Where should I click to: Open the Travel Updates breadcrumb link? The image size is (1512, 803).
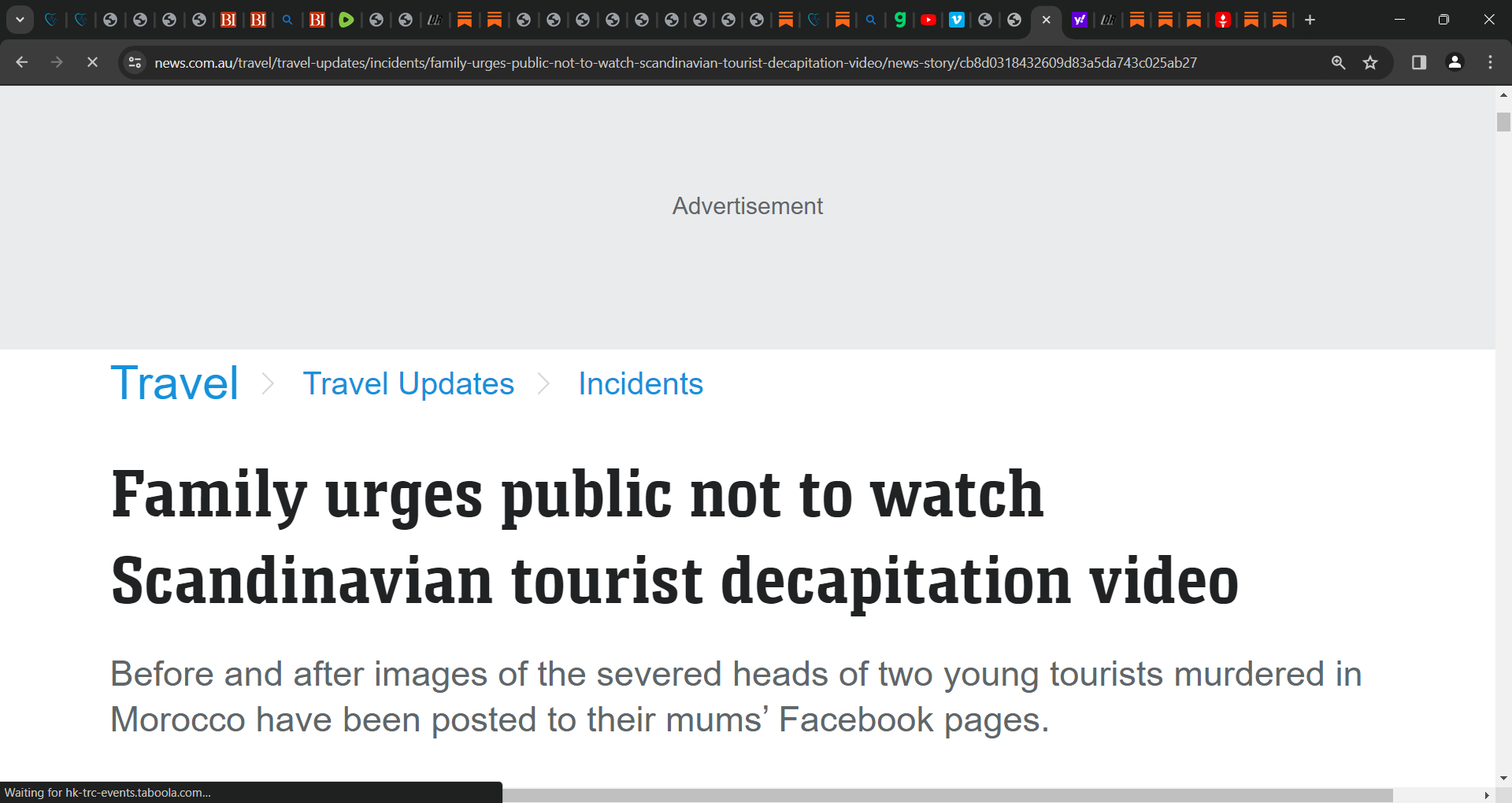(x=409, y=384)
